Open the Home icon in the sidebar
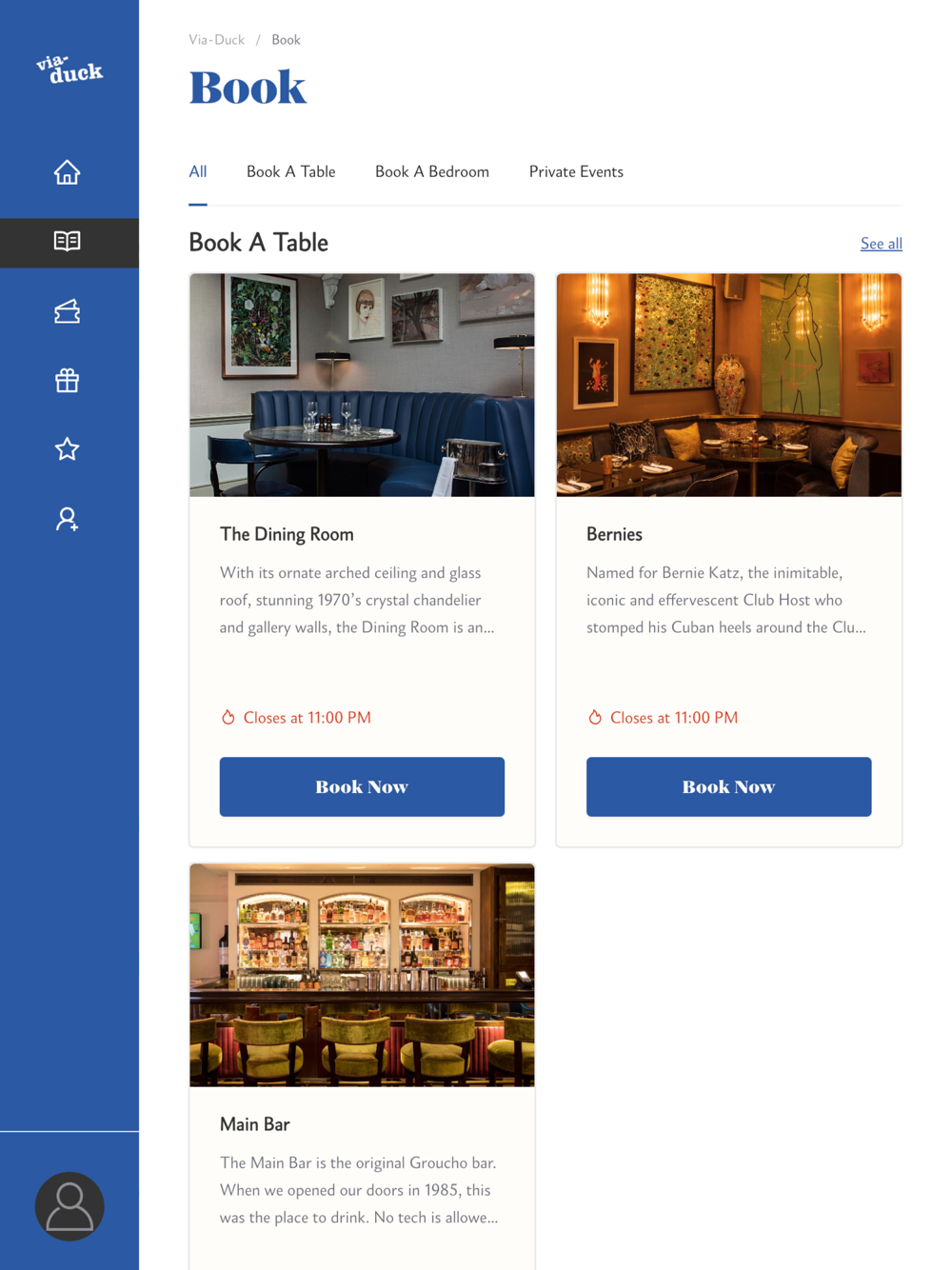 (x=67, y=172)
